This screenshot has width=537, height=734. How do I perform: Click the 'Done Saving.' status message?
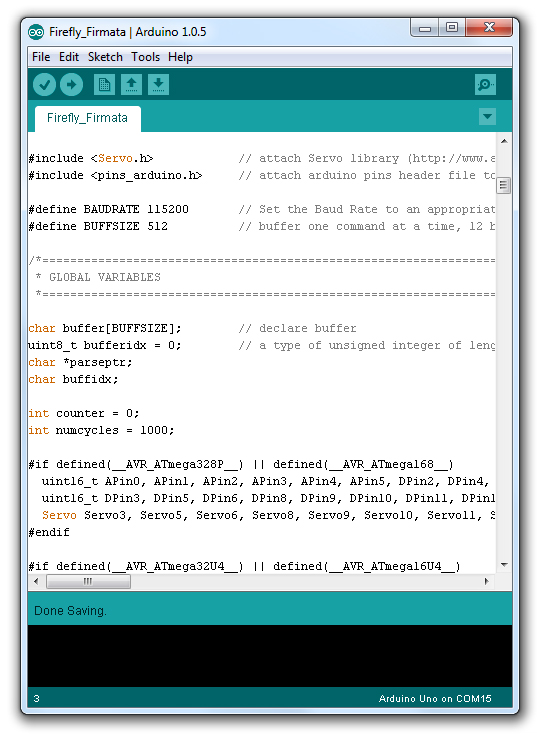click(70, 611)
